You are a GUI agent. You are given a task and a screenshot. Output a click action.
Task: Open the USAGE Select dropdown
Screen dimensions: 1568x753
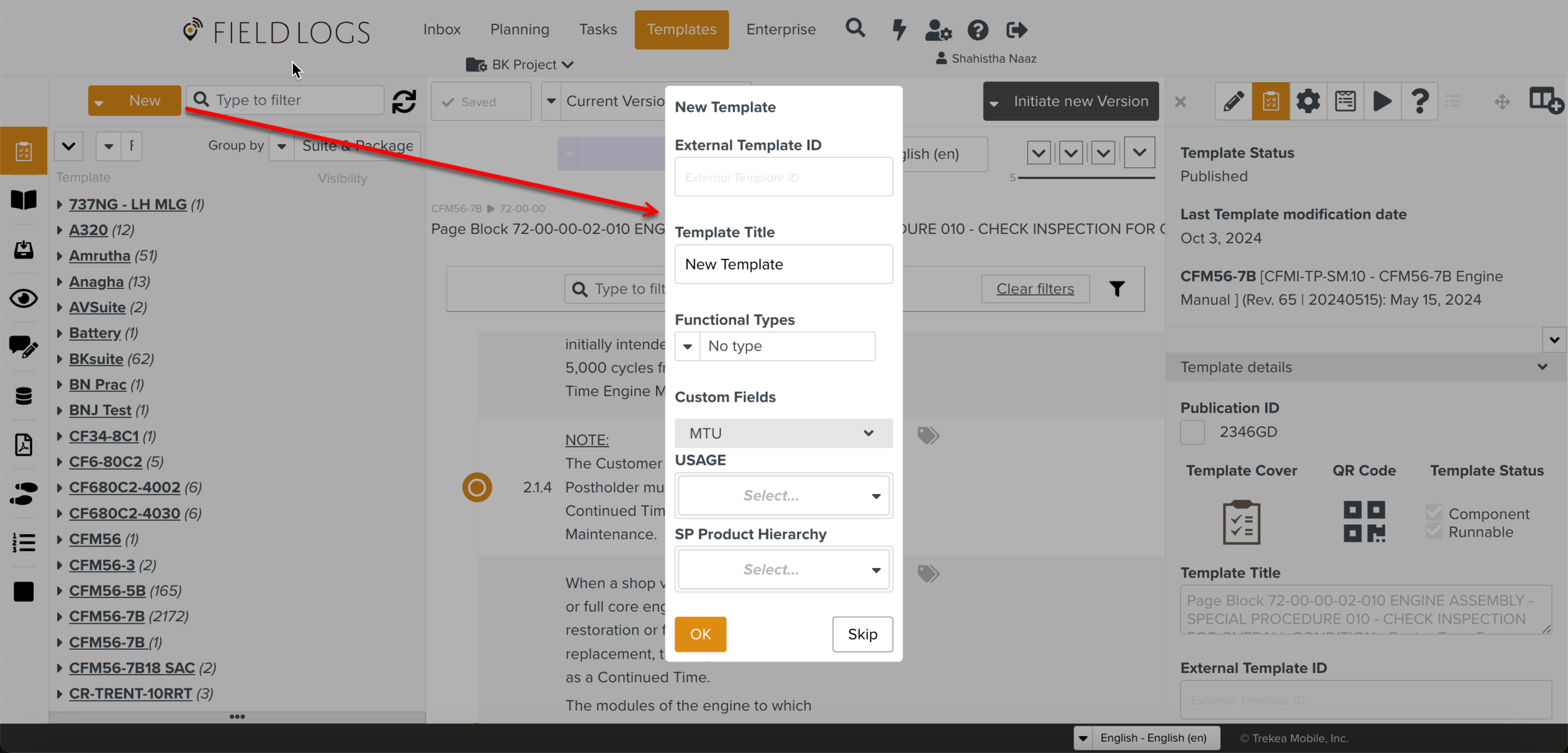pos(783,495)
